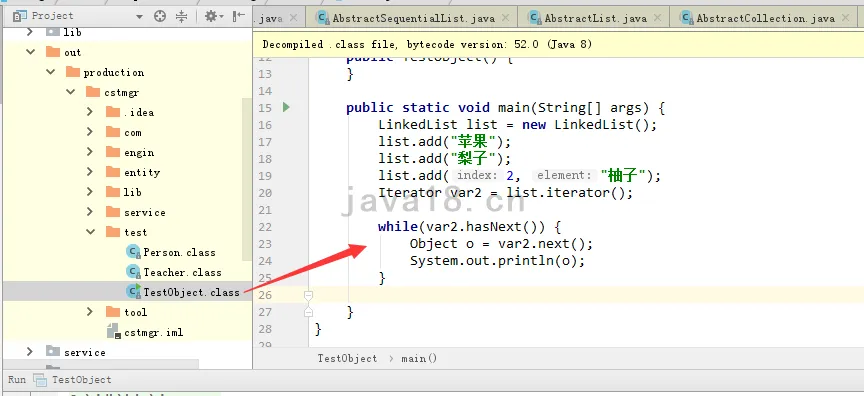This screenshot has width=864, height=396.
Task: Expand the .idea folder
Action: [90, 112]
